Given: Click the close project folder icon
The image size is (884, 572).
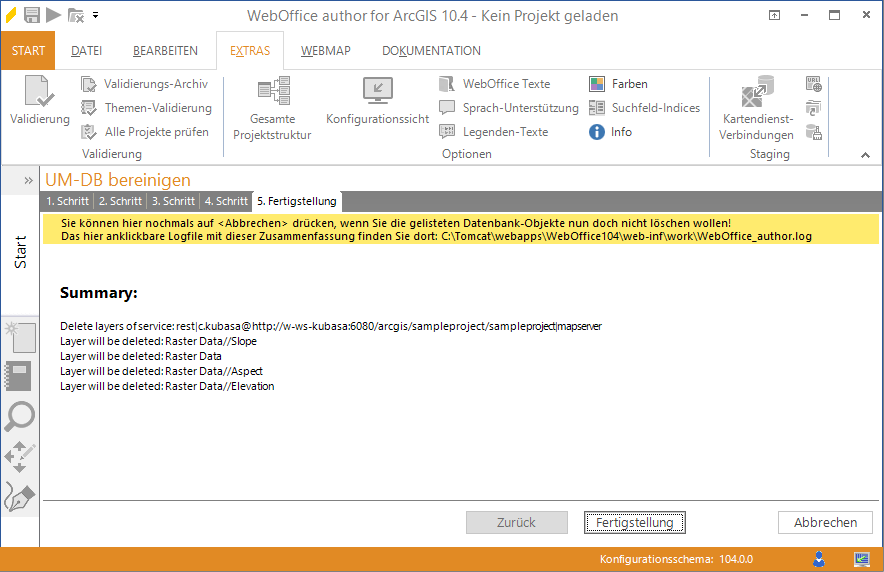Looking at the screenshot, I should click(76, 16).
